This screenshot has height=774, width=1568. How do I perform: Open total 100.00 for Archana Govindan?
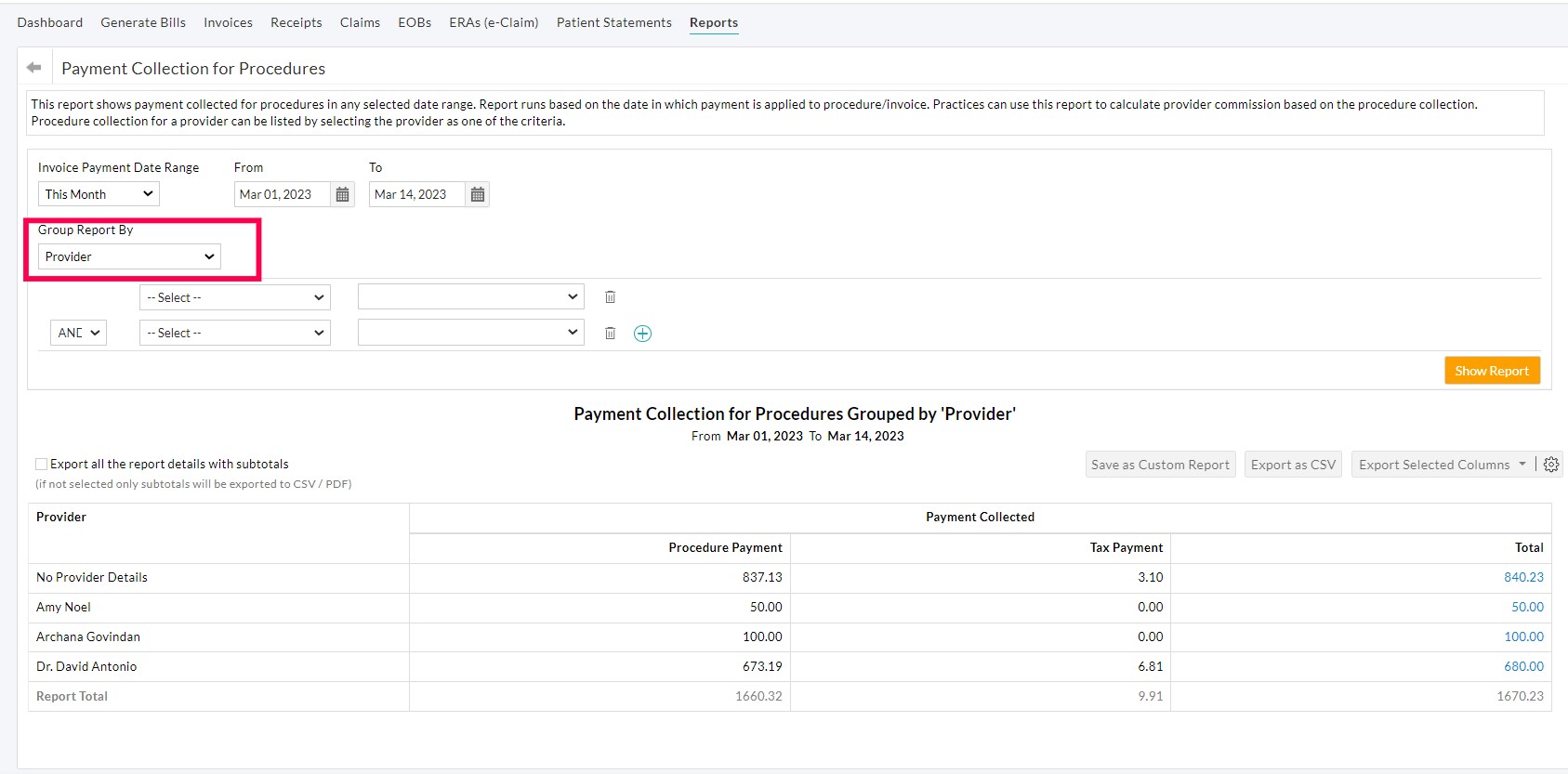(1523, 636)
